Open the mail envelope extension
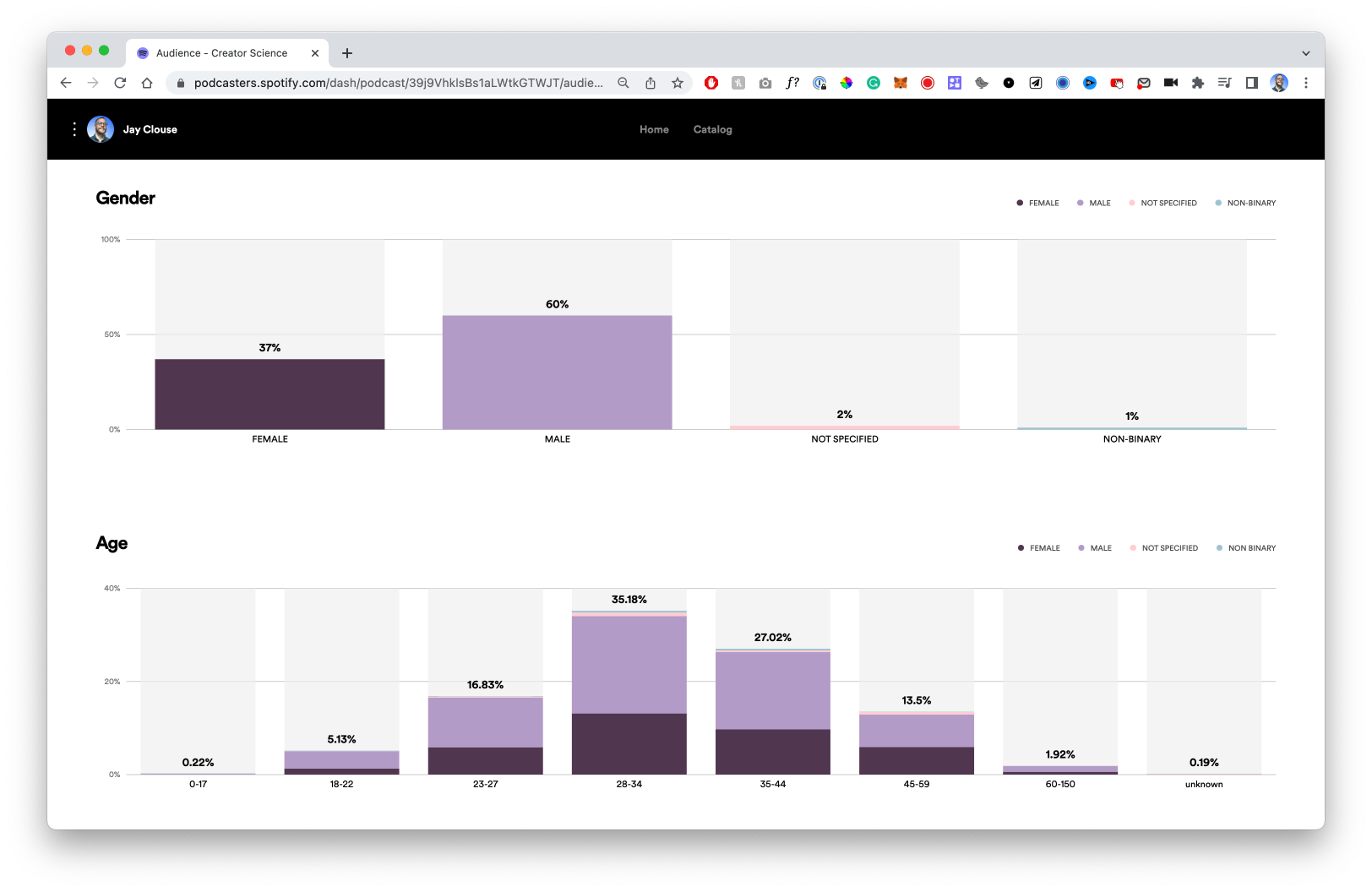This screenshot has width=1372, height=892. 1144,83
